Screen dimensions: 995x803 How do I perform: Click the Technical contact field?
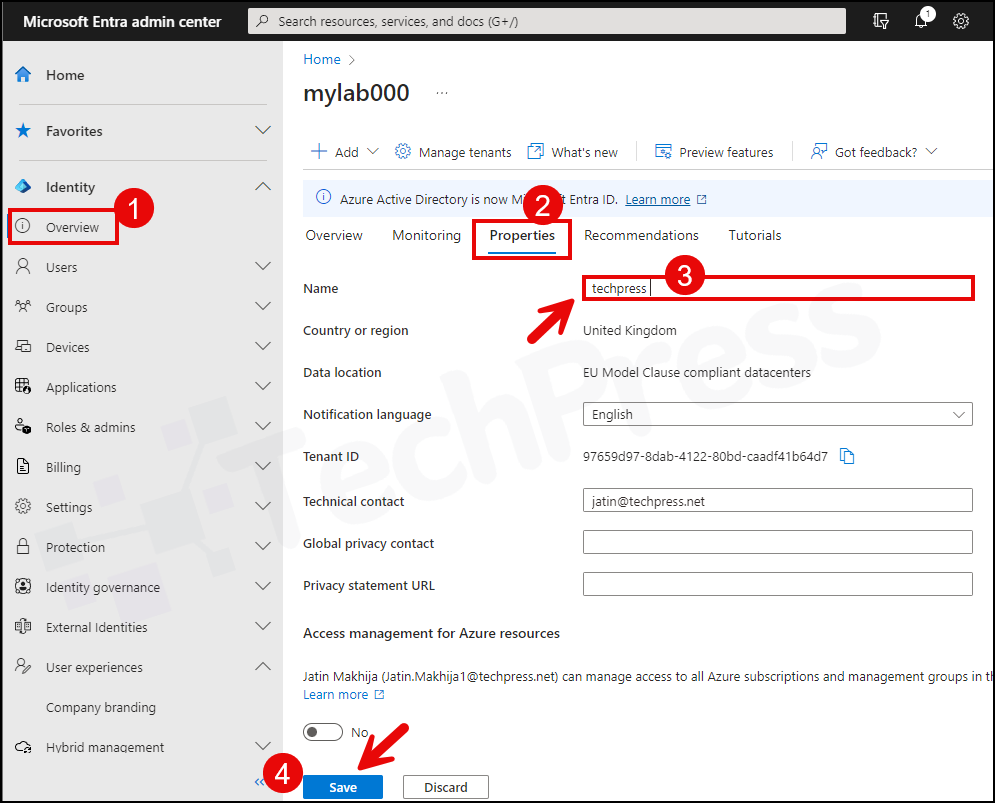[777, 500]
